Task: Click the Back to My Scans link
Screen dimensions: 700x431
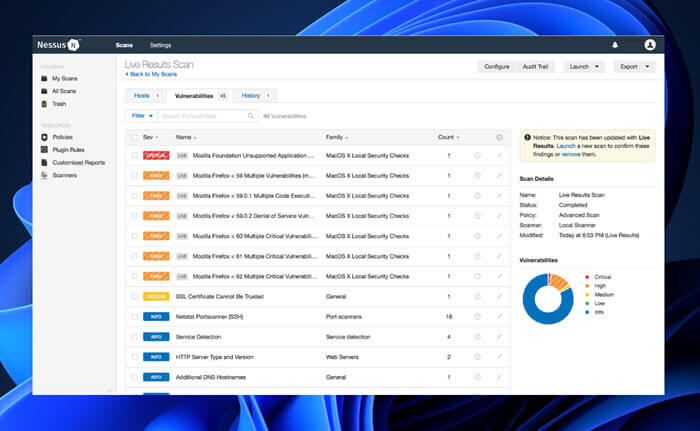Action: (x=151, y=74)
